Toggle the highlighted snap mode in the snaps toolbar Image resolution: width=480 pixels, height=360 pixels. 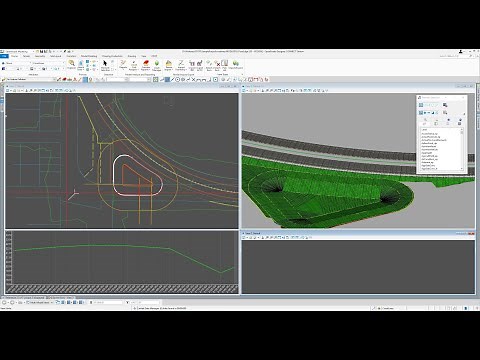tap(167, 79)
